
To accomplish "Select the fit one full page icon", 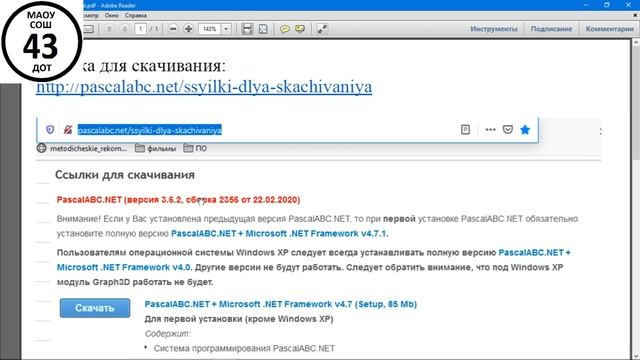I will (263, 29).
